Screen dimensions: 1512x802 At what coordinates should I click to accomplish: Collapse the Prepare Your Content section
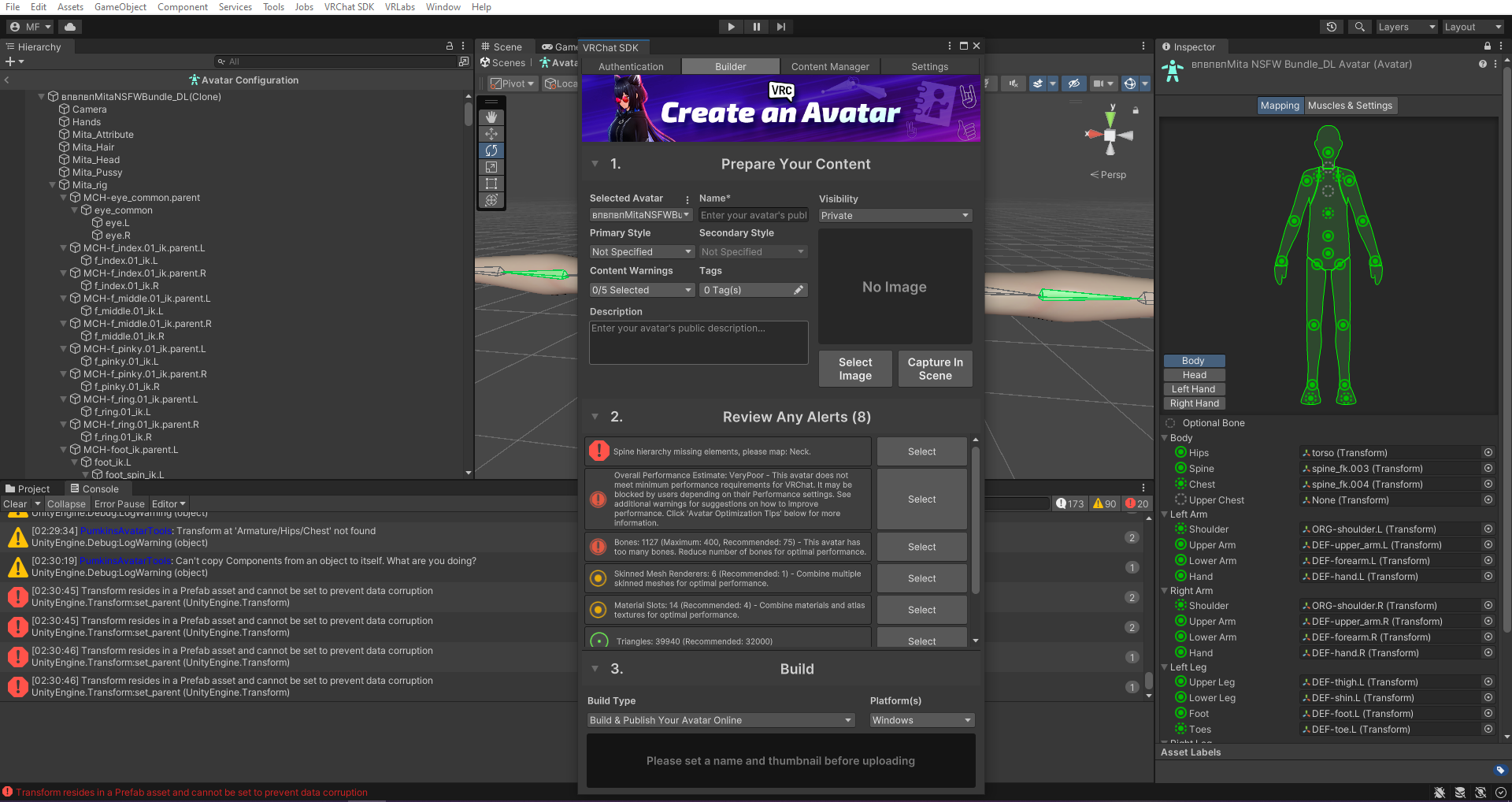[x=595, y=164]
